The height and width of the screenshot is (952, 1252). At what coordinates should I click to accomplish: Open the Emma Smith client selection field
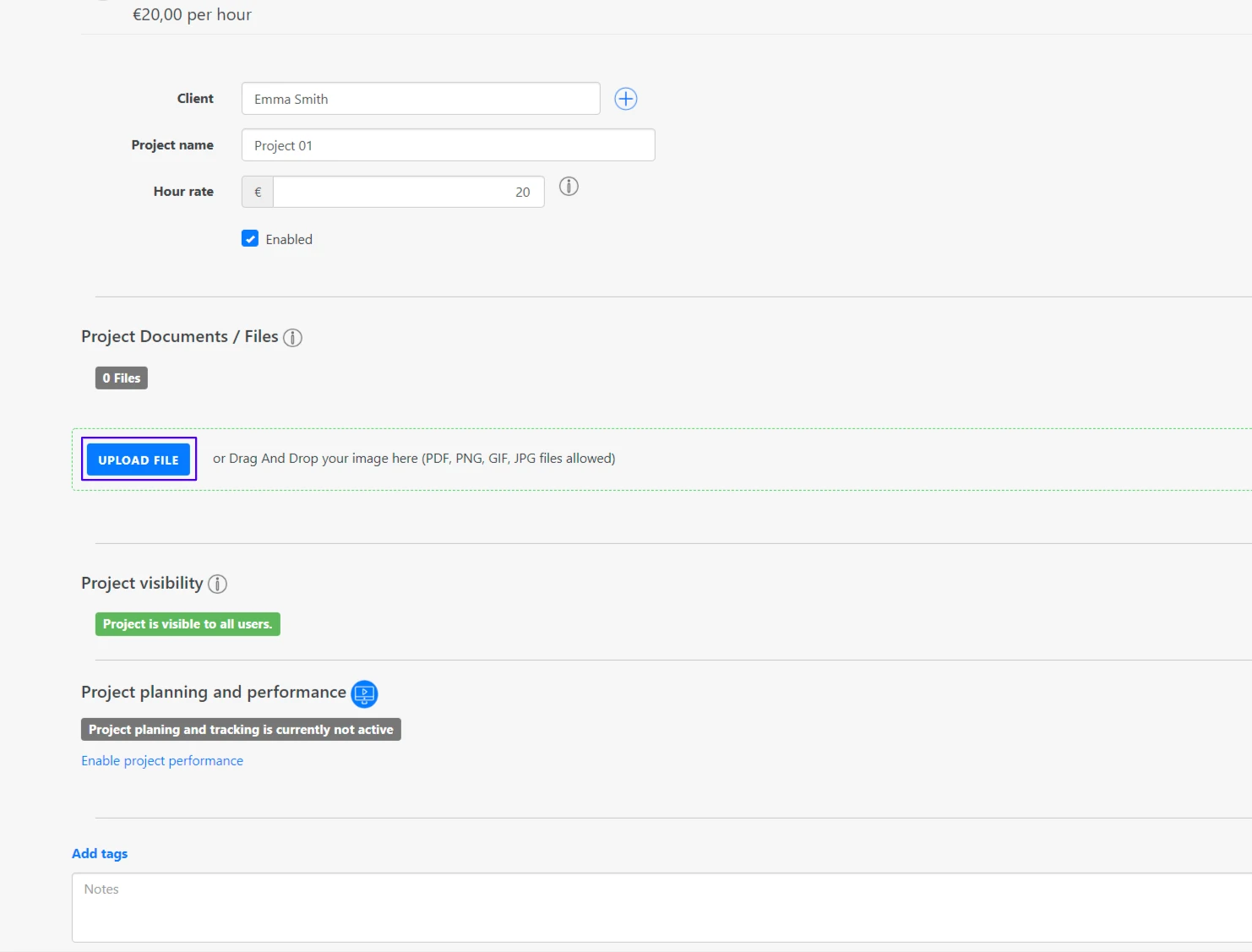[420, 98]
